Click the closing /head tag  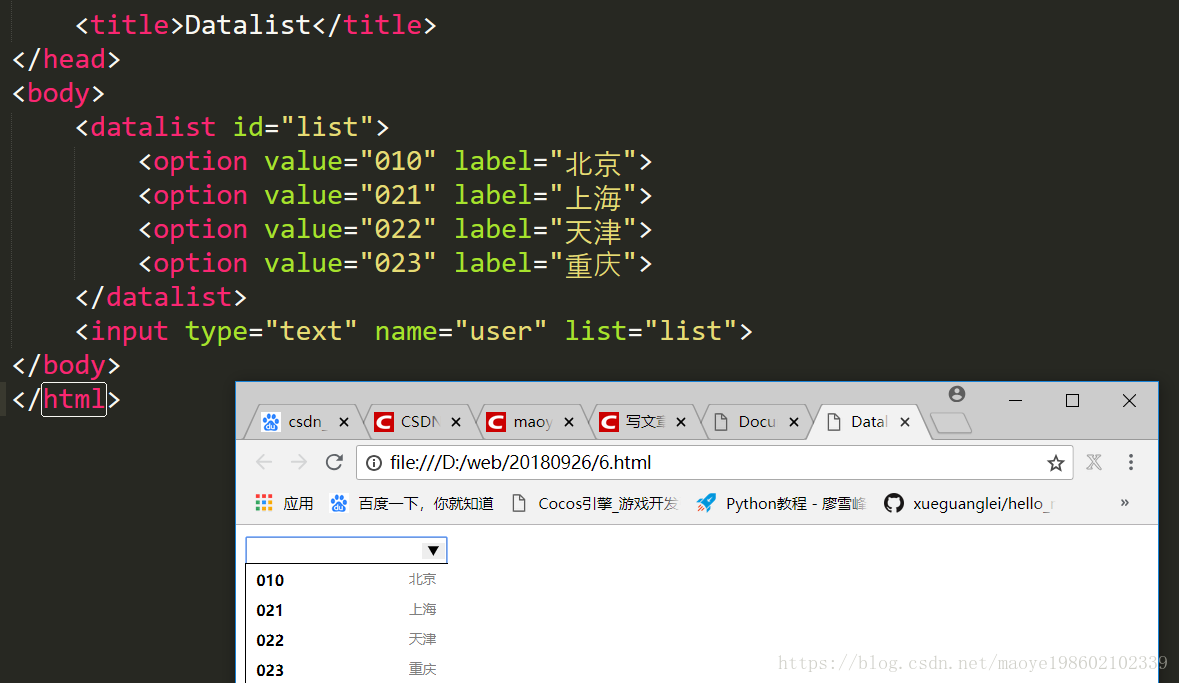[x=66, y=59]
